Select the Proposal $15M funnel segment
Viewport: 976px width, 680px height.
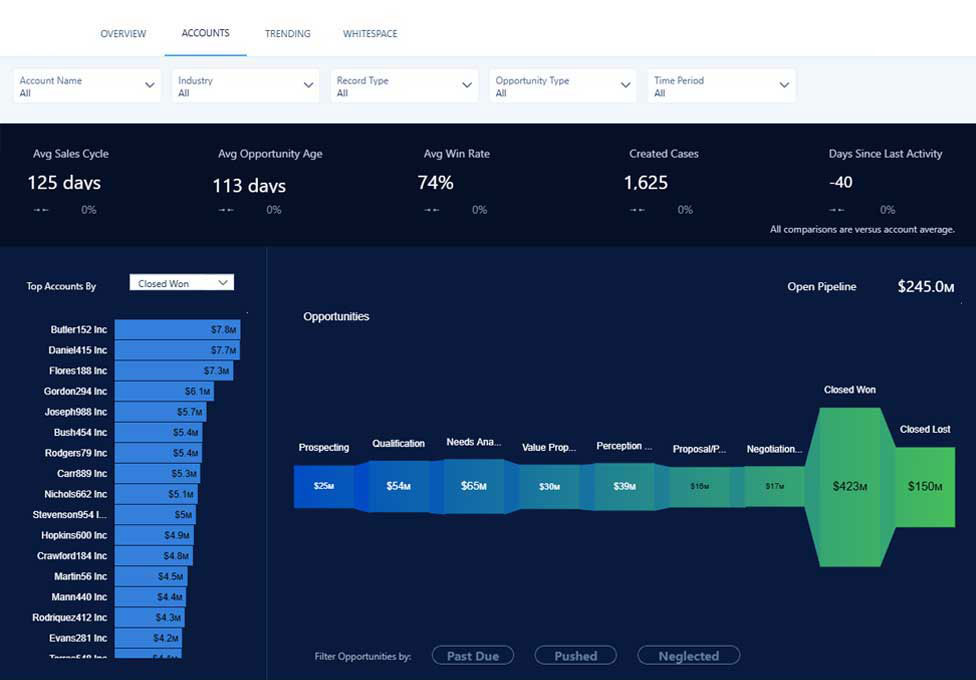coord(700,486)
